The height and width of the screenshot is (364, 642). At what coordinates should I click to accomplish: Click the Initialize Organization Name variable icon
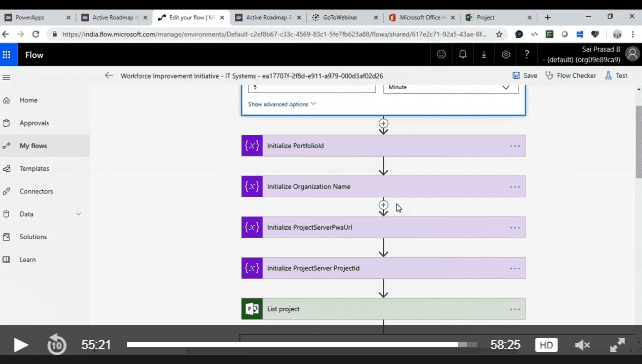[252, 186]
